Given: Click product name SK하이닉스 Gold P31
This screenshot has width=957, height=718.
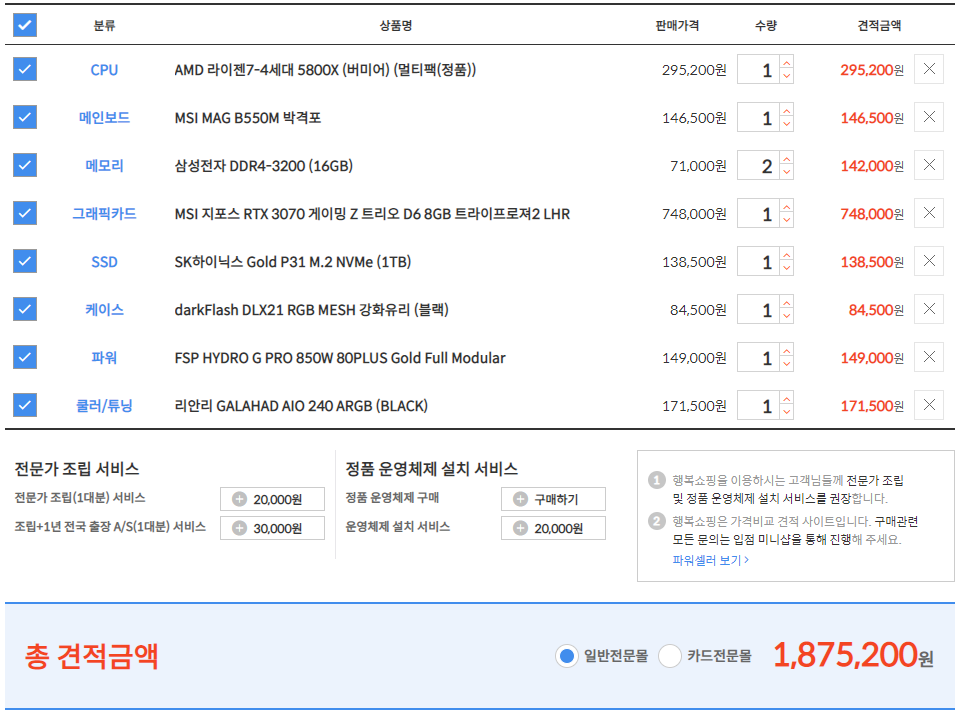Looking at the screenshot, I should click(x=293, y=262).
